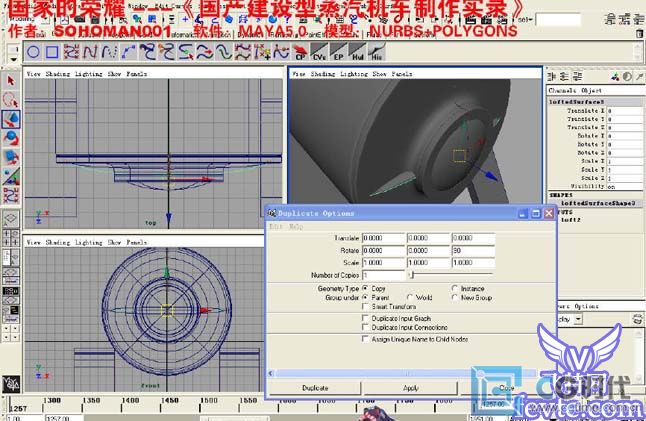Click the CVs shelf icon

319,52
